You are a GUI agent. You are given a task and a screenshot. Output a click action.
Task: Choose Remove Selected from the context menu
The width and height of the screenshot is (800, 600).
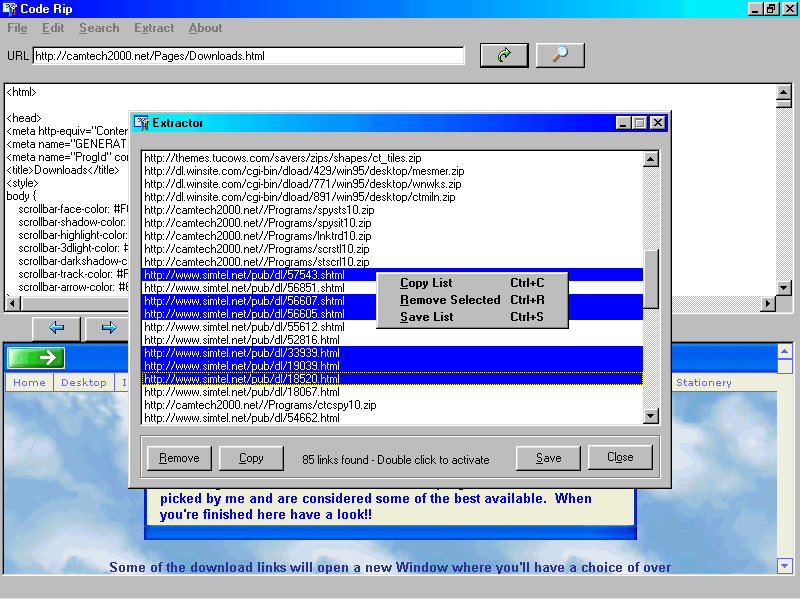tap(472, 299)
